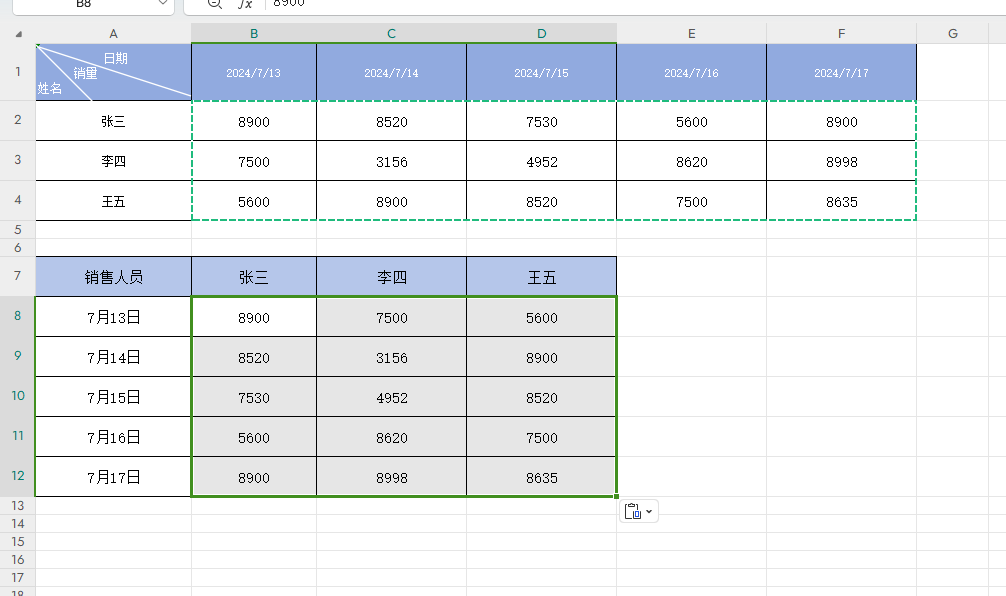Select row 10 header
The image size is (1006, 596).
pyautogui.click(x=18, y=396)
